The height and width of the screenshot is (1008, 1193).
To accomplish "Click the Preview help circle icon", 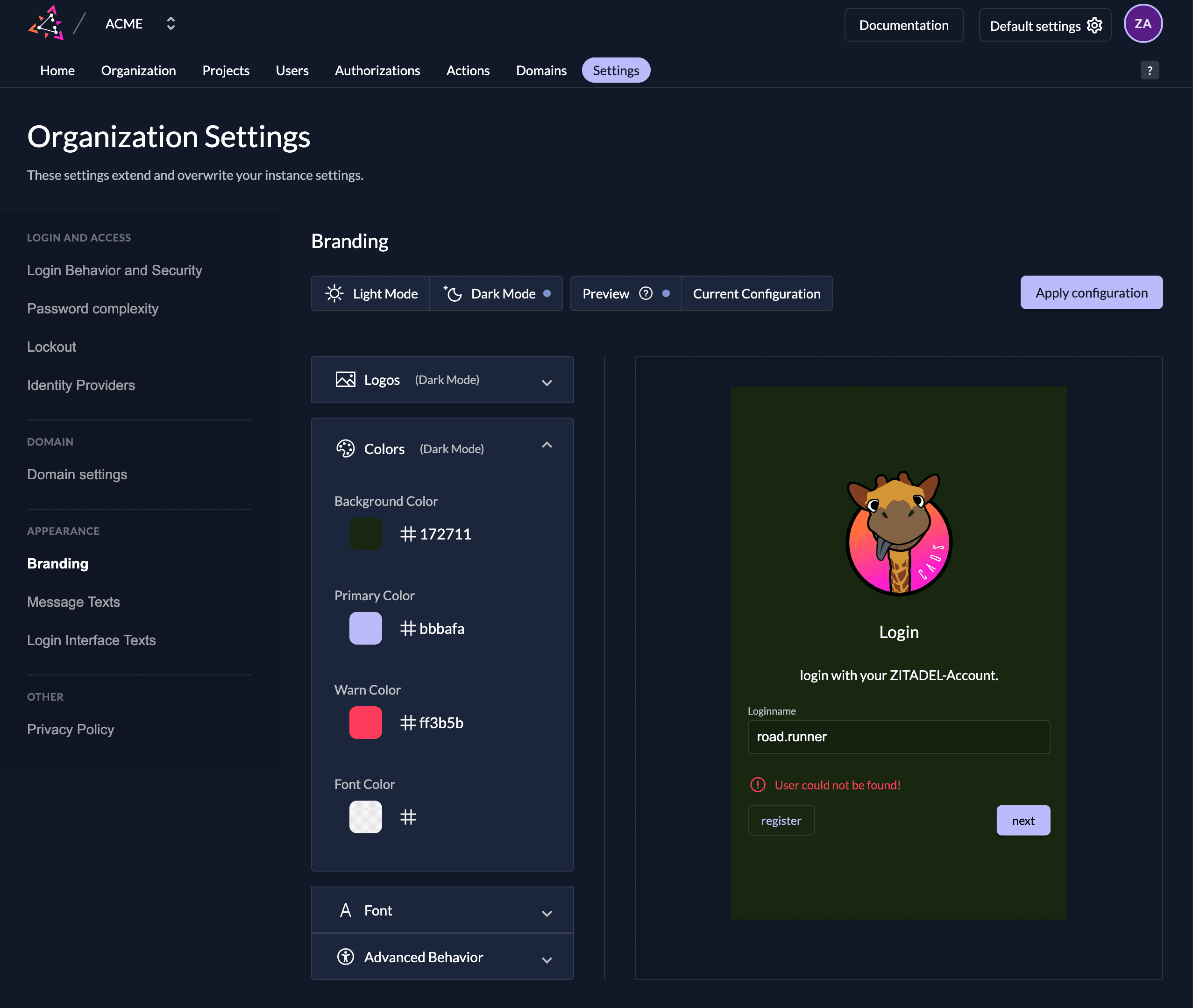I will (x=646, y=294).
